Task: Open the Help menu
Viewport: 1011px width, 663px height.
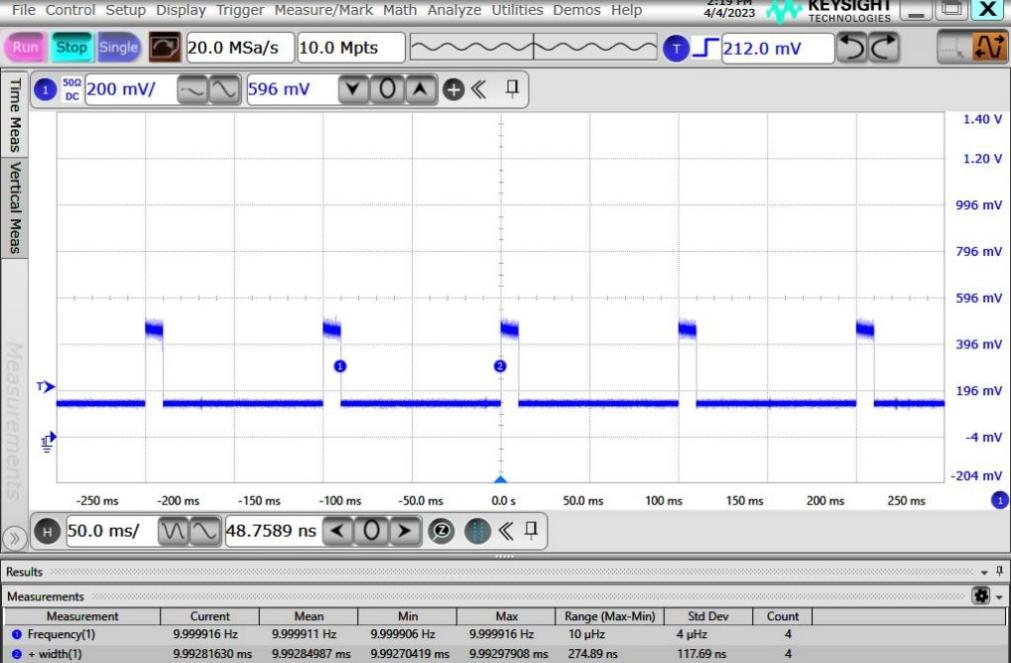Action: pos(626,10)
